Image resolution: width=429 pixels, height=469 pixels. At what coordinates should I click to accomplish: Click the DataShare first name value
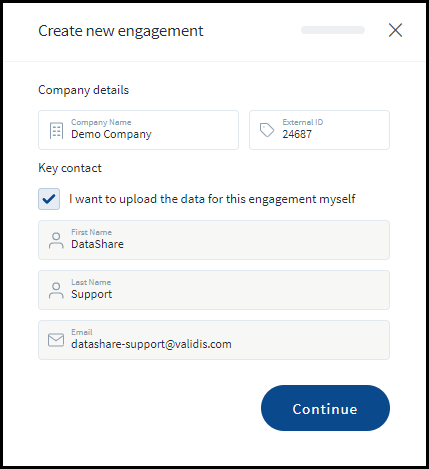97,244
